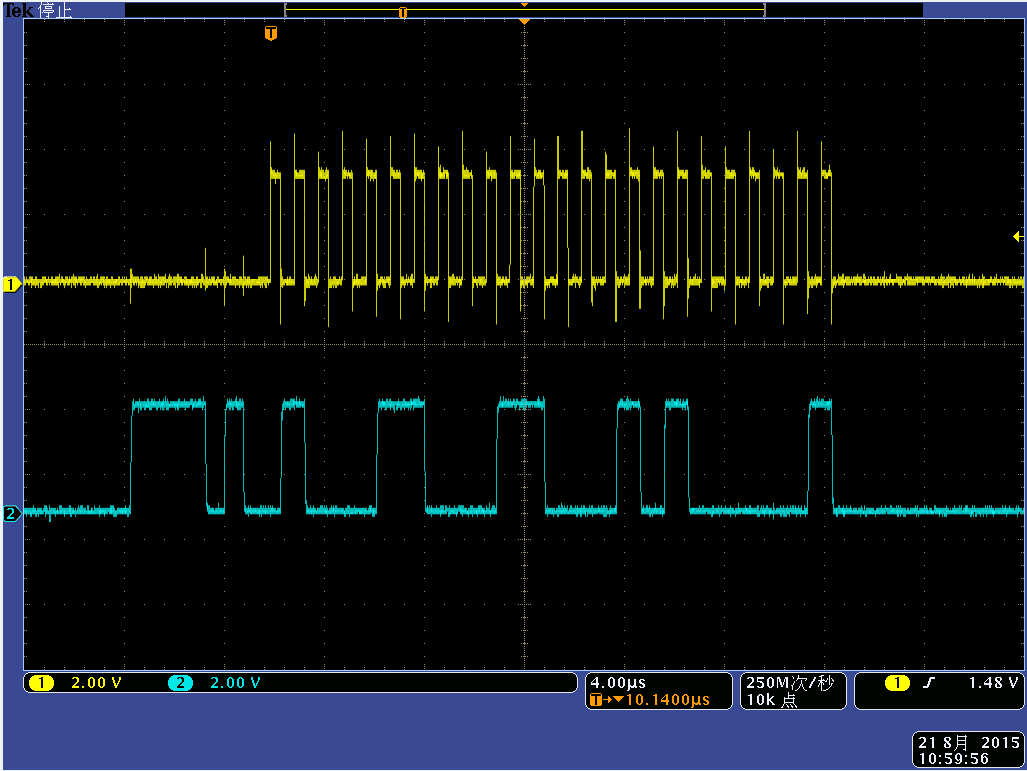Click the time readout 10:59:56

tap(953, 759)
